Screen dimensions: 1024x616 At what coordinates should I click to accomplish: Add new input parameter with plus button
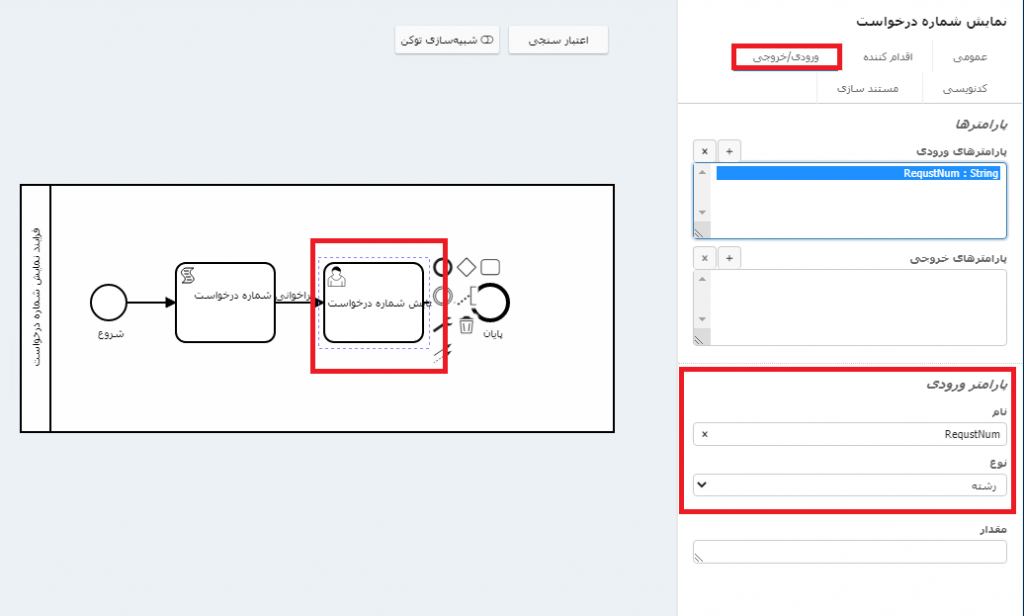pyautogui.click(x=729, y=151)
